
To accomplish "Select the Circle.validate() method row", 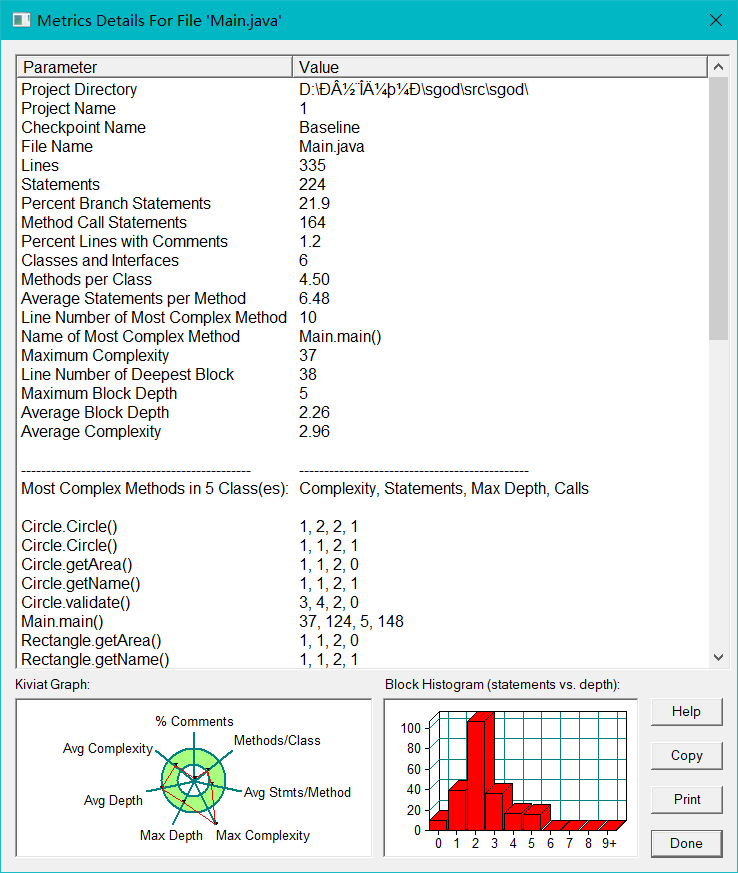I will pos(362,602).
